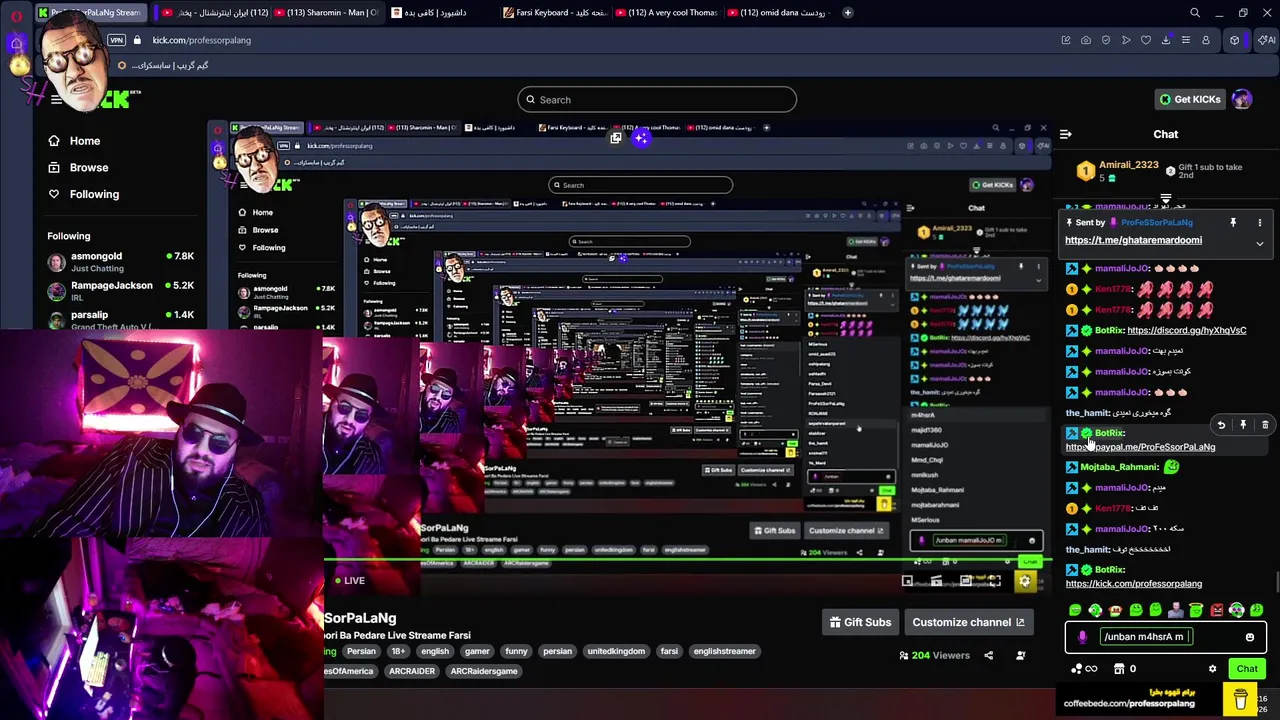Go to Home in the sidebar
The width and height of the screenshot is (1280, 720).
pos(84,141)
